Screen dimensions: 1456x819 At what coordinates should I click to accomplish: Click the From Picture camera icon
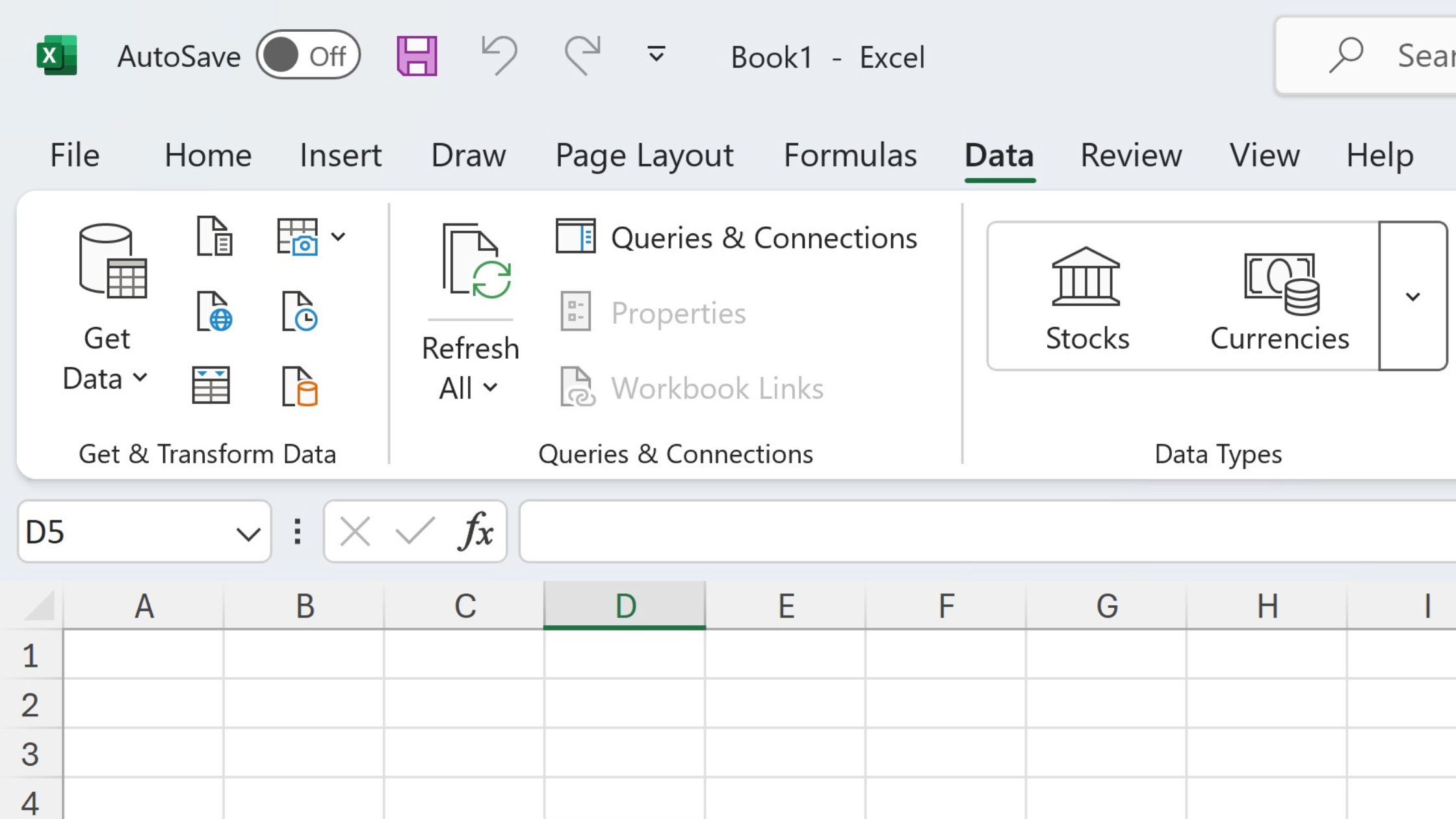pyautogui.click(x=298, y=237)
